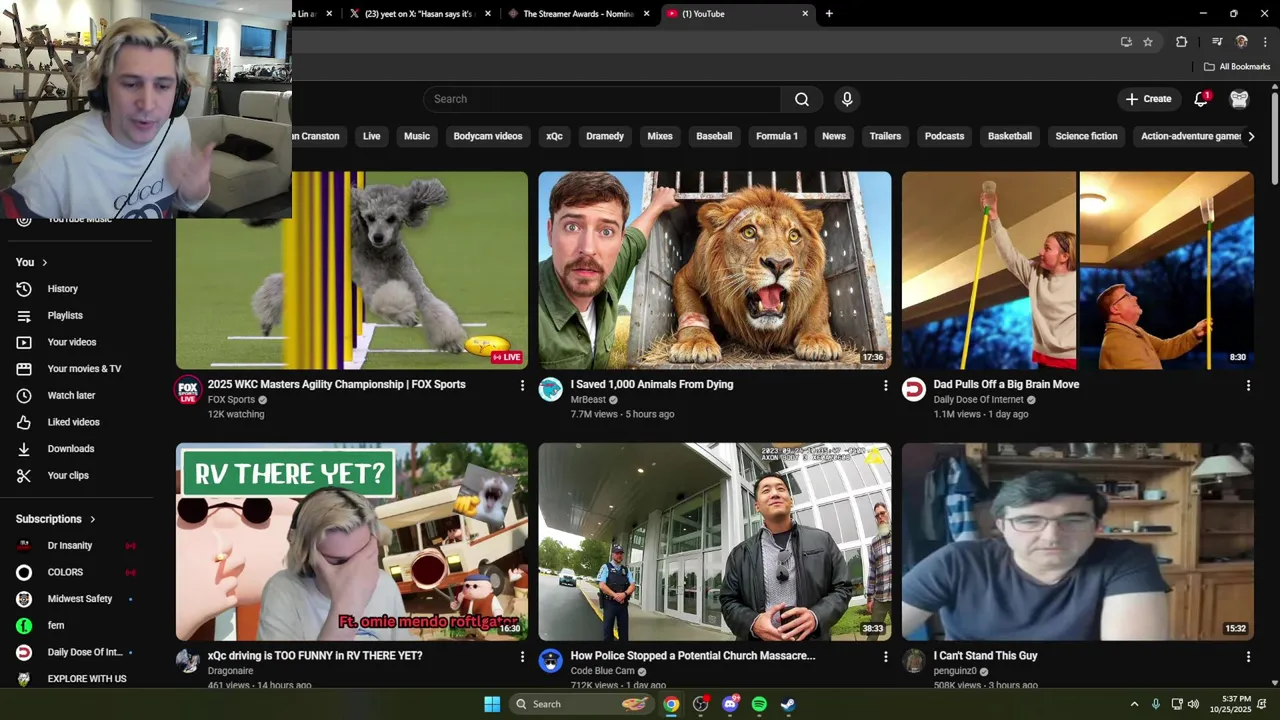Image resolution: width=1280 pixels, height=720 pixels.
Task: Open Watch later in the sidebar
Action: pyautogui.click(x=71, y=396)
